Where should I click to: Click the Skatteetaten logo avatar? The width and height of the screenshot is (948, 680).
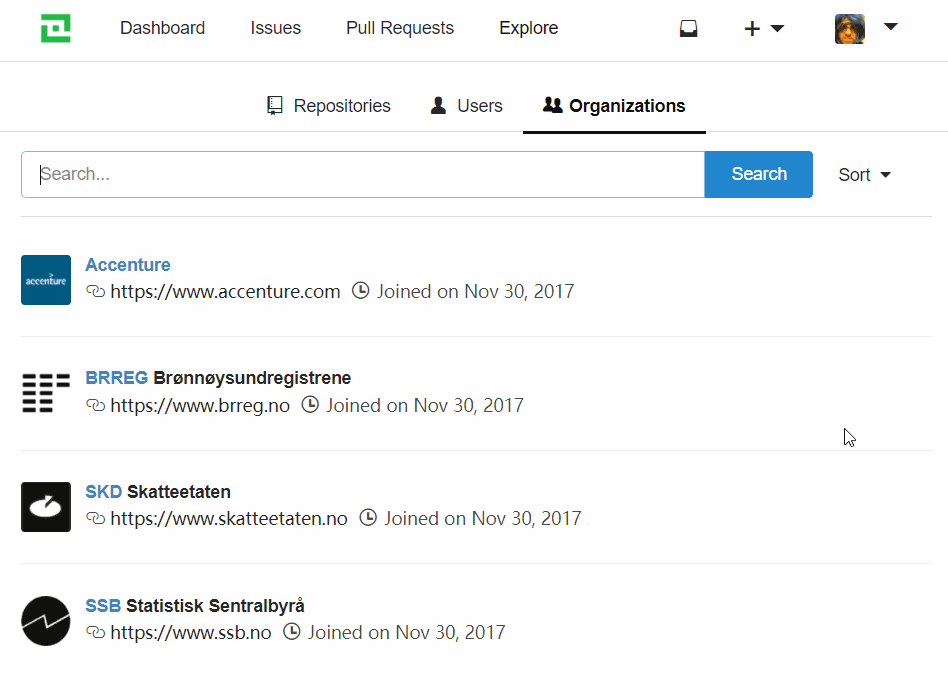coord(46,507)
